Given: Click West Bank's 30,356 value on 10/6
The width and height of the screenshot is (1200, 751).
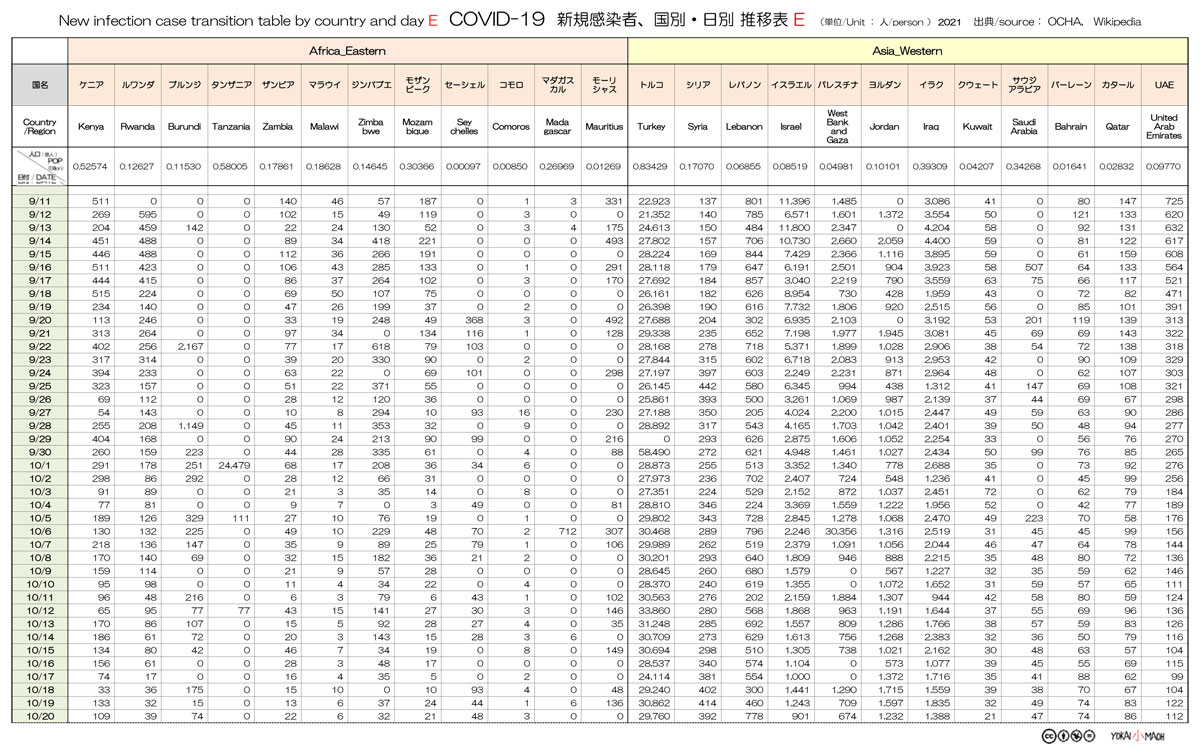Looking at the screenshot, I should pyautogui.click(x=840, y=530).
